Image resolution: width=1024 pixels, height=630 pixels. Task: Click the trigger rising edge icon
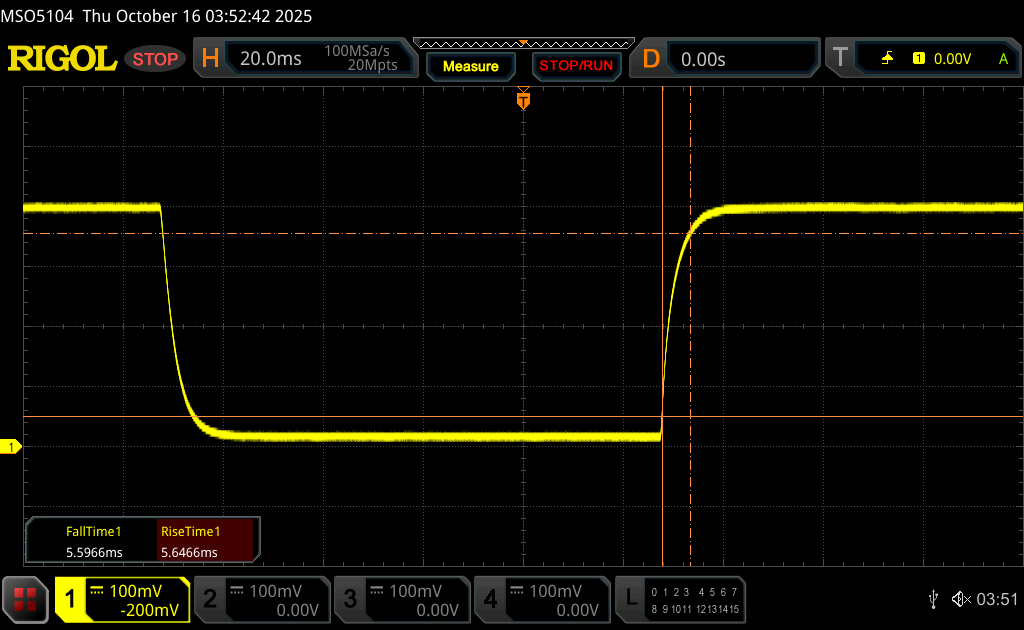point(887,59)
